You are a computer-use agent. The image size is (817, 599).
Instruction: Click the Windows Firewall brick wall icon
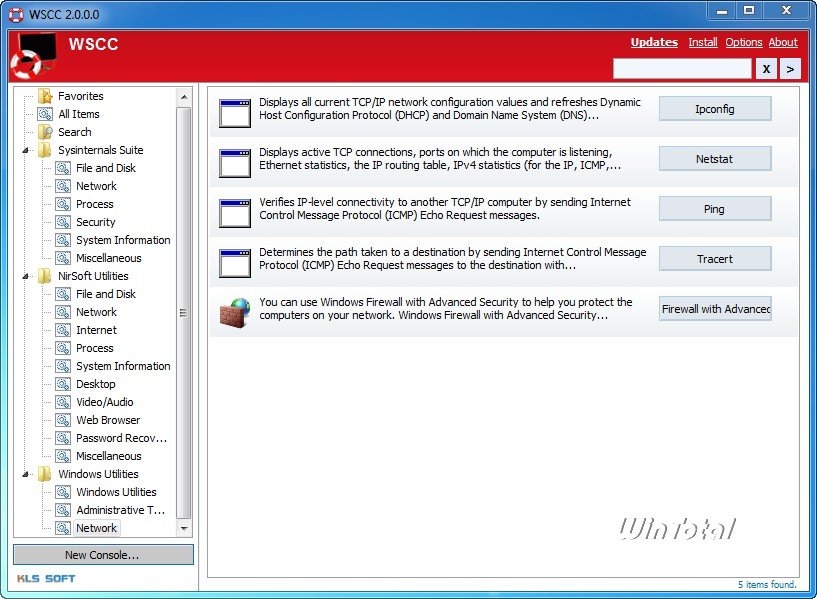click(234, 313)
